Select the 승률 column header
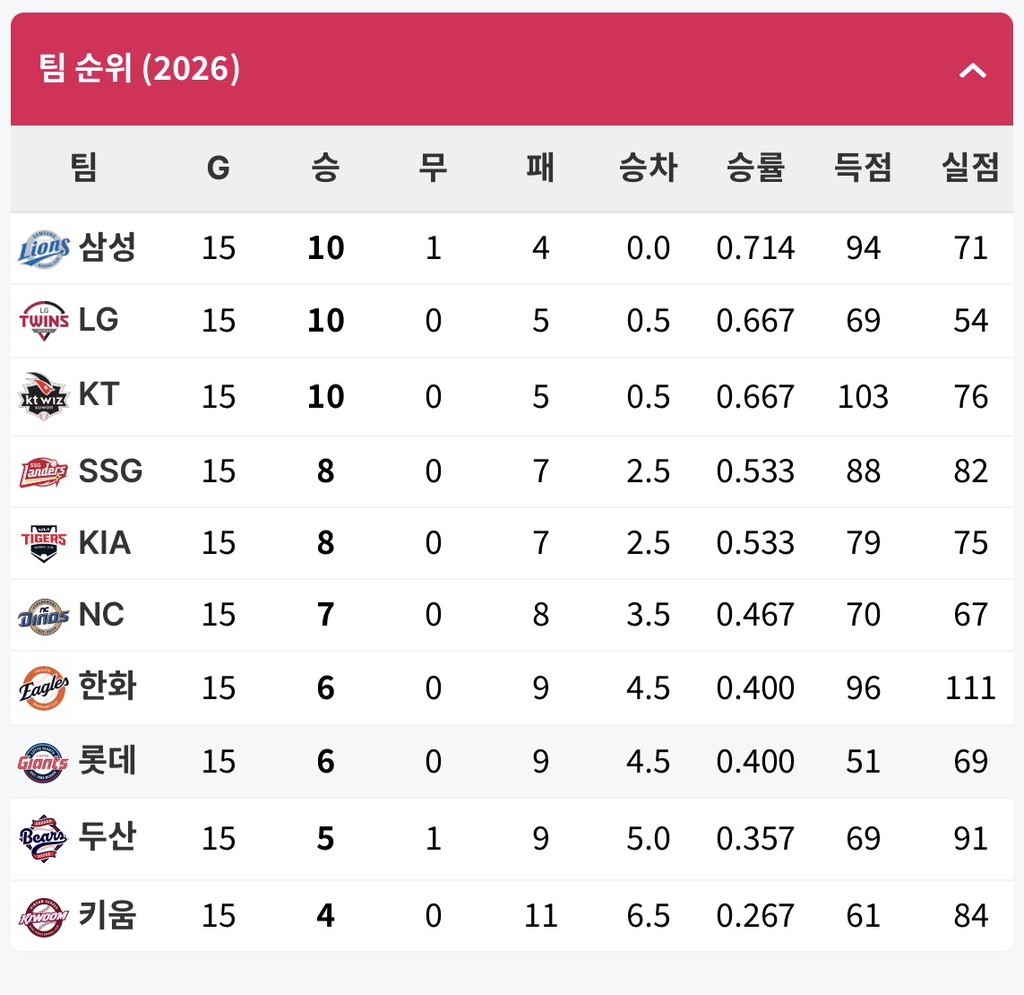 (x=755, y=168)
